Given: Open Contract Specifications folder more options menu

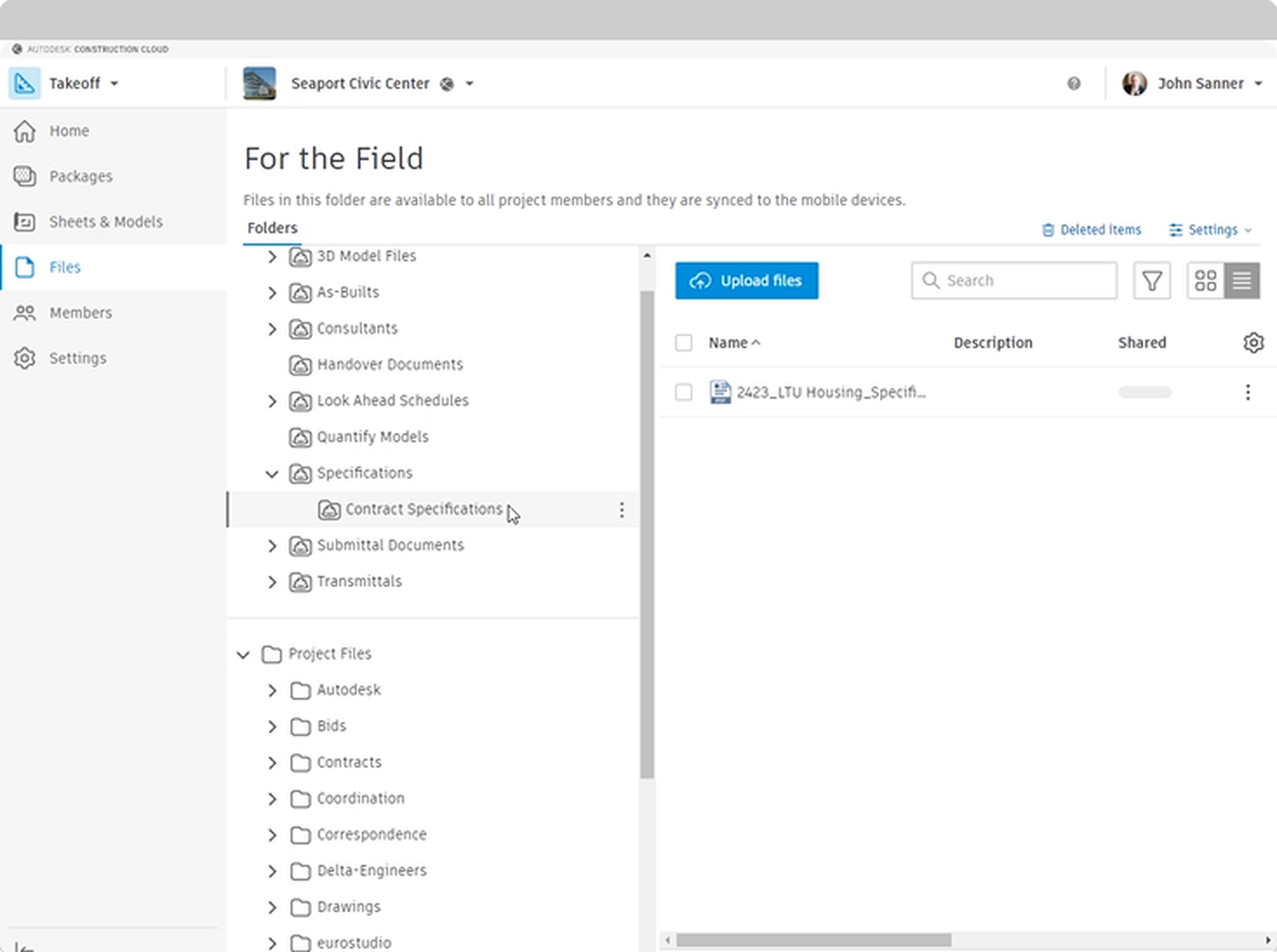Looking at the screenshot, I should 621,510.
